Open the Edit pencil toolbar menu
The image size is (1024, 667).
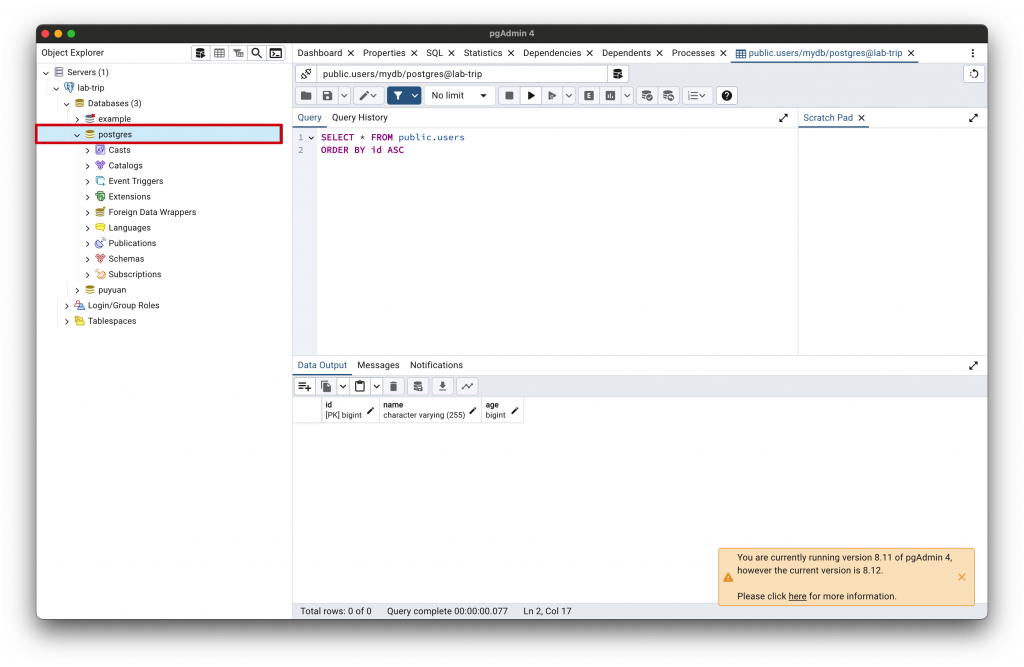click(x=368, y=95)
